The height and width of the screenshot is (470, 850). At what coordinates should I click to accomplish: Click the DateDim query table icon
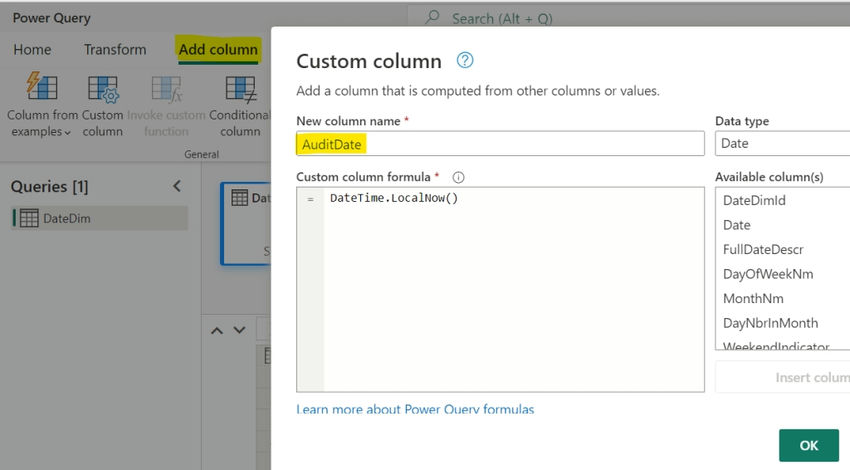coord(29,218)
